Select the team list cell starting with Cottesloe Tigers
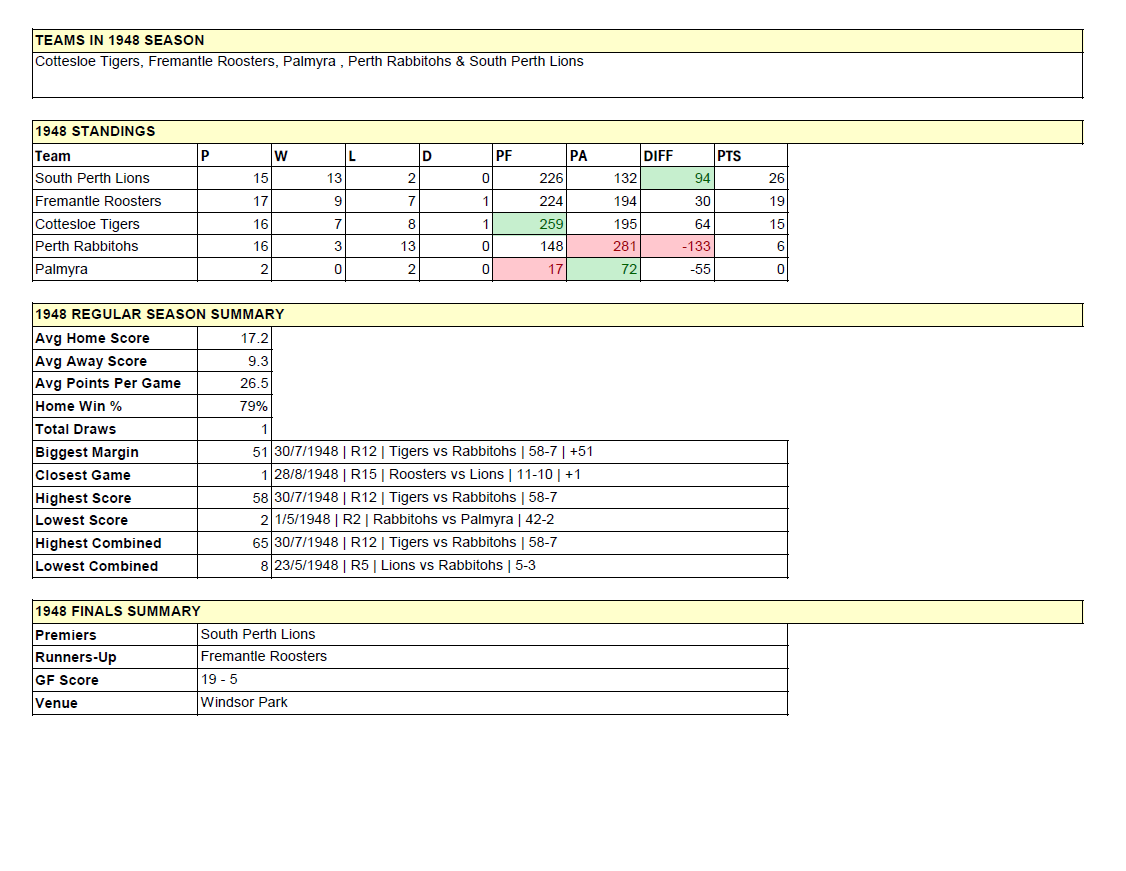1126x871 pixels. coord(309,62)
